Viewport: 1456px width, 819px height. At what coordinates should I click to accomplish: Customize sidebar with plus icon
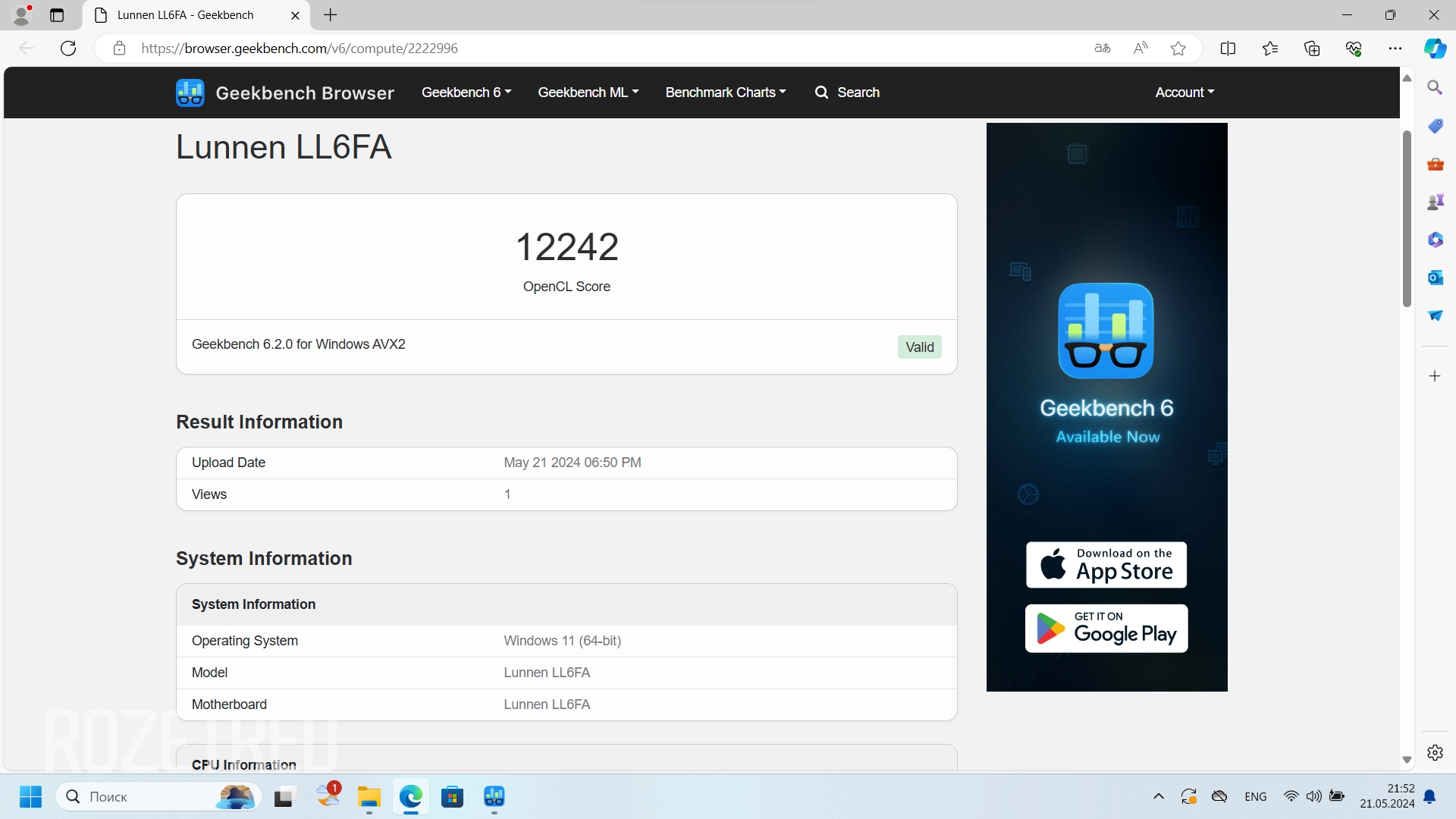pos(1435,376)
